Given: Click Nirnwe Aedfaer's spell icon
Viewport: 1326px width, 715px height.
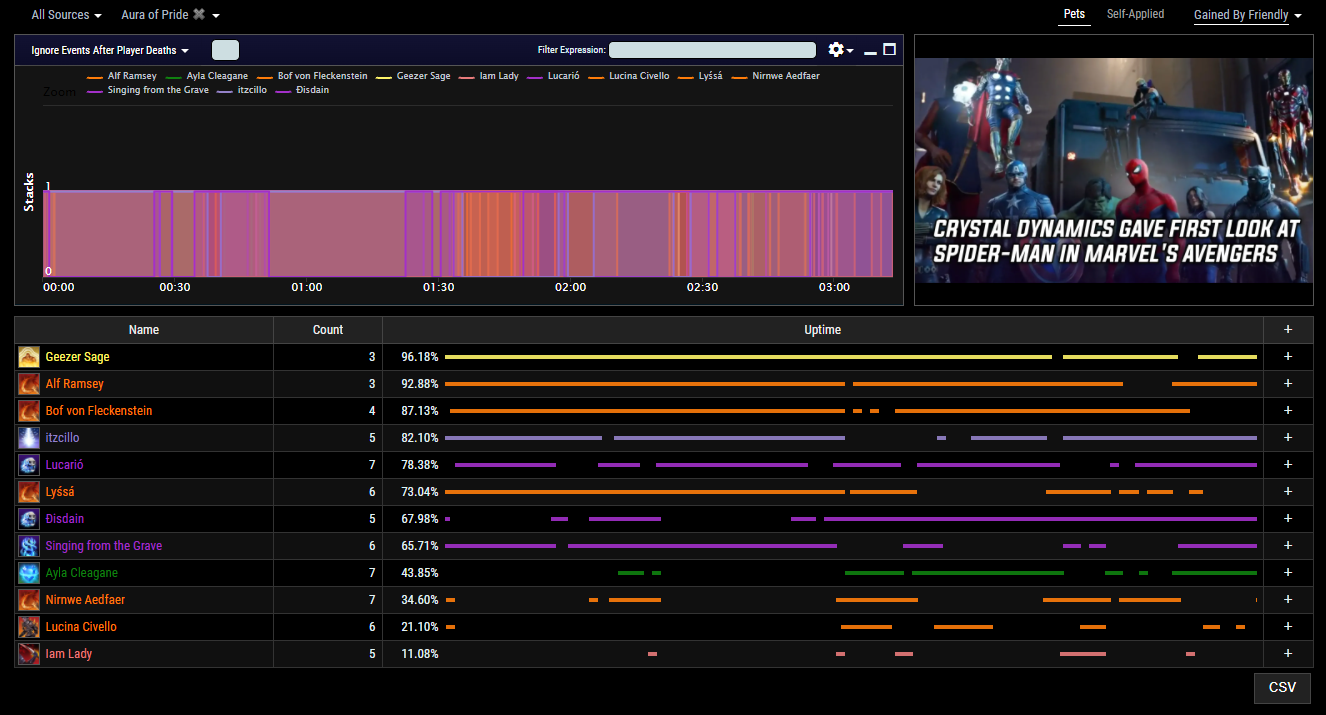Looking at the screenshot, I should (29, 600).
